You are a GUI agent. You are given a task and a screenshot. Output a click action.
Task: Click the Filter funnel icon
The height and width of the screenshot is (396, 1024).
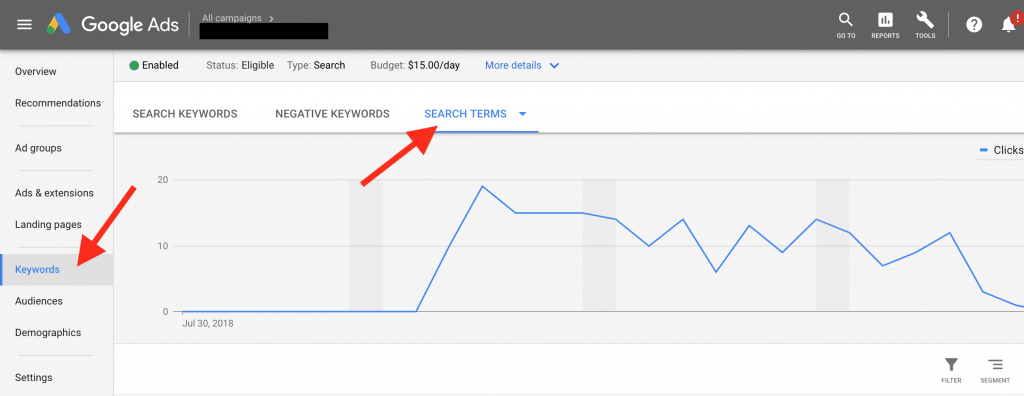[952, 370]
